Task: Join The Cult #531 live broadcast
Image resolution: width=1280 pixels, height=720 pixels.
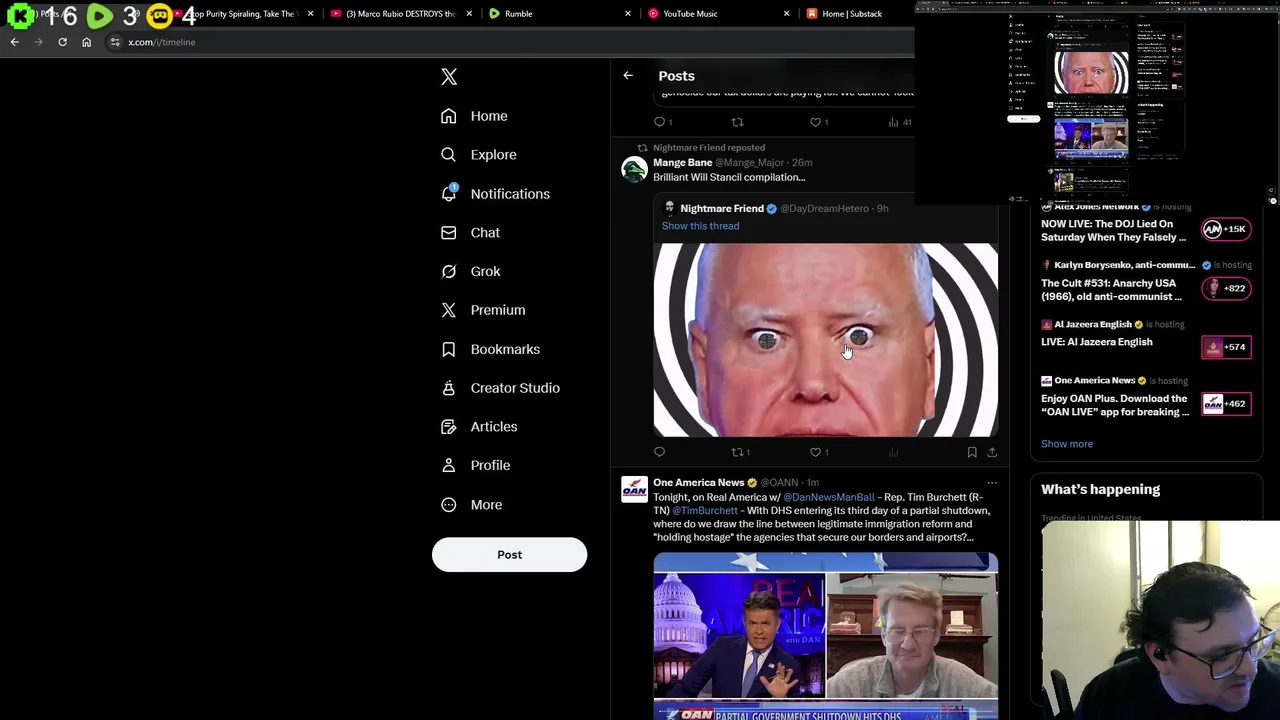Action: (1112, 290)
